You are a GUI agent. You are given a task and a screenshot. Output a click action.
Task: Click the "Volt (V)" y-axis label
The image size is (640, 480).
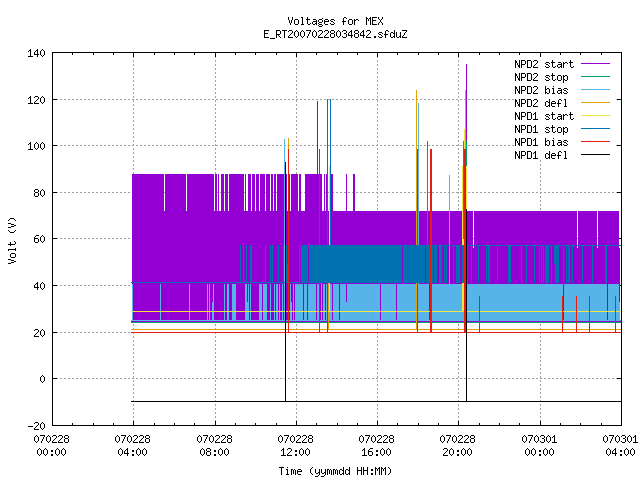point(12,241)
